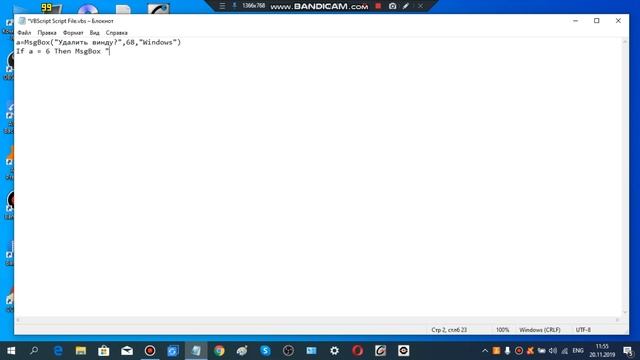Viewport: 640px width, 360px height.
Task: Click the vertical scrollbar of Notepad
Action: pos(625,176)
